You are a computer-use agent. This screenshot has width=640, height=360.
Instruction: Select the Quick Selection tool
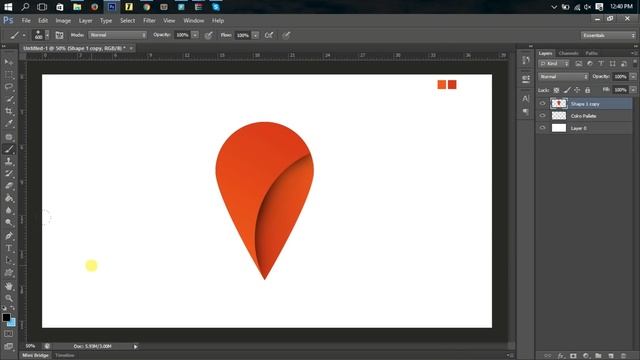pyautogui.click(x=9, y=99)
